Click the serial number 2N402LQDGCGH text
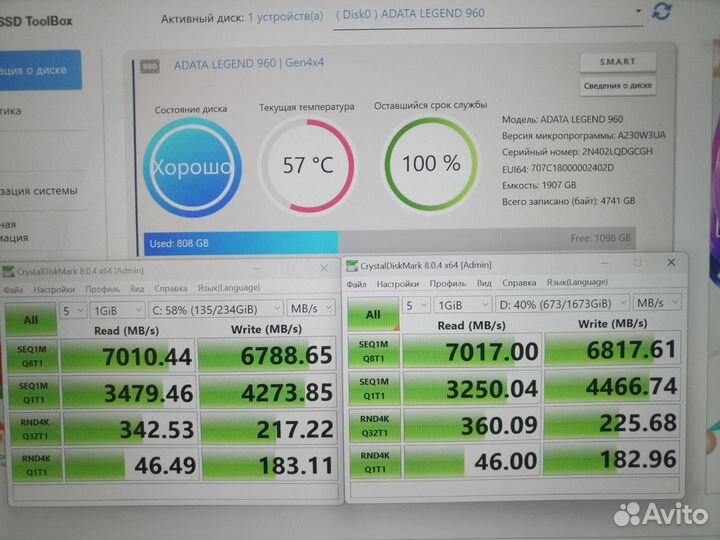 pyautogui.click(x=617, y=152)
